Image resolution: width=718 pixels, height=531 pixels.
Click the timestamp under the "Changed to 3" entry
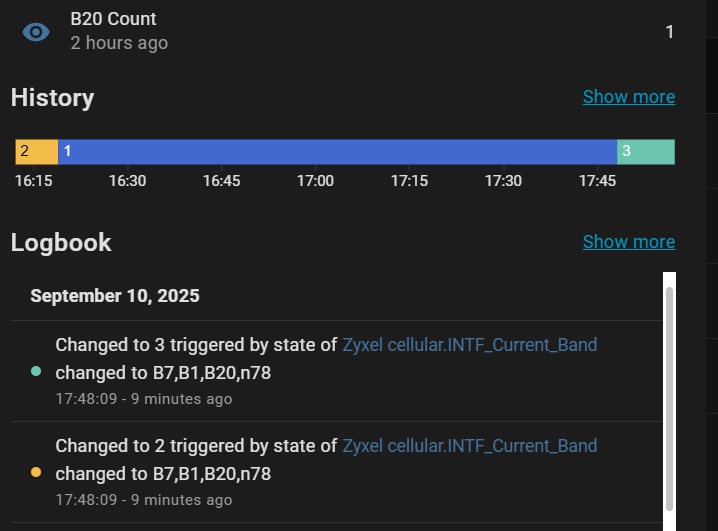coord(143,399)
